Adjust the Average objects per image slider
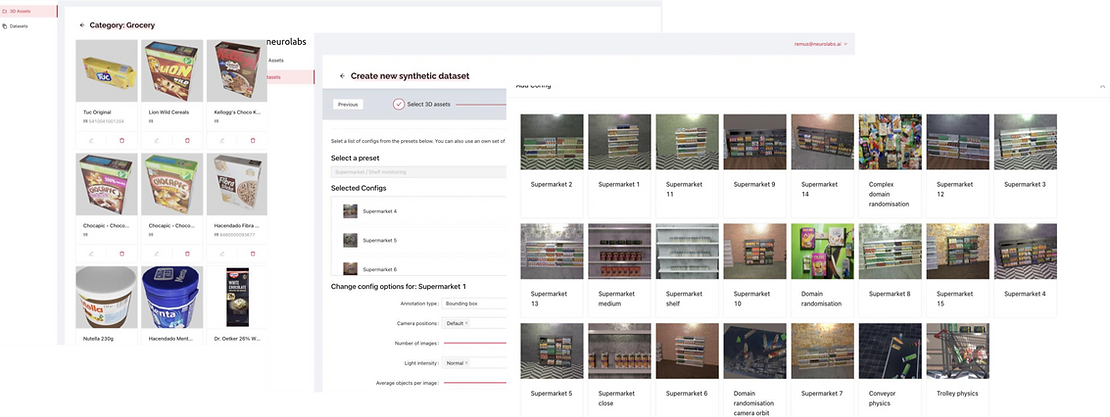1110x417 pixels. 474,382
